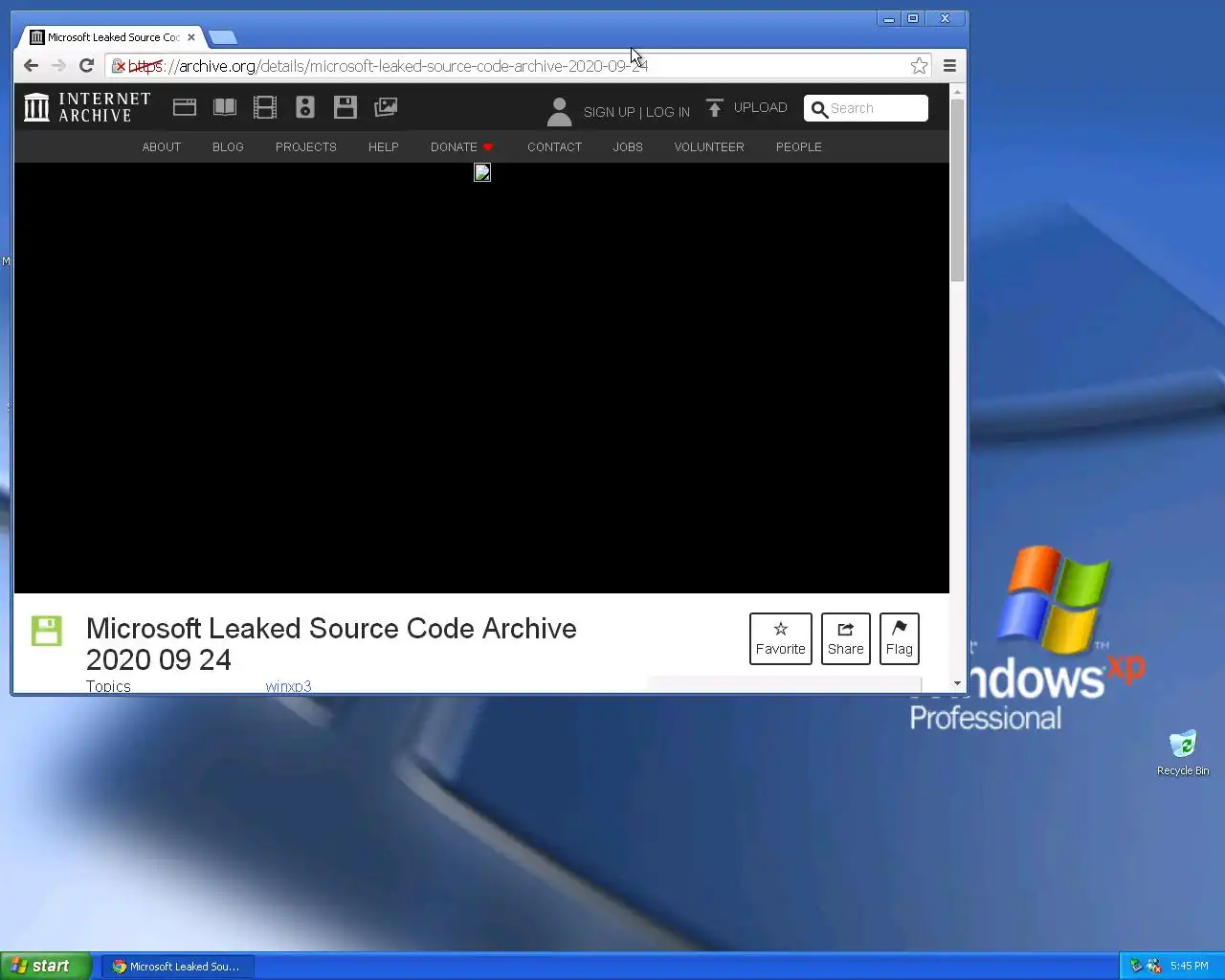Go back with browser back arrow
1225x980 pixels.
(31, 65)
